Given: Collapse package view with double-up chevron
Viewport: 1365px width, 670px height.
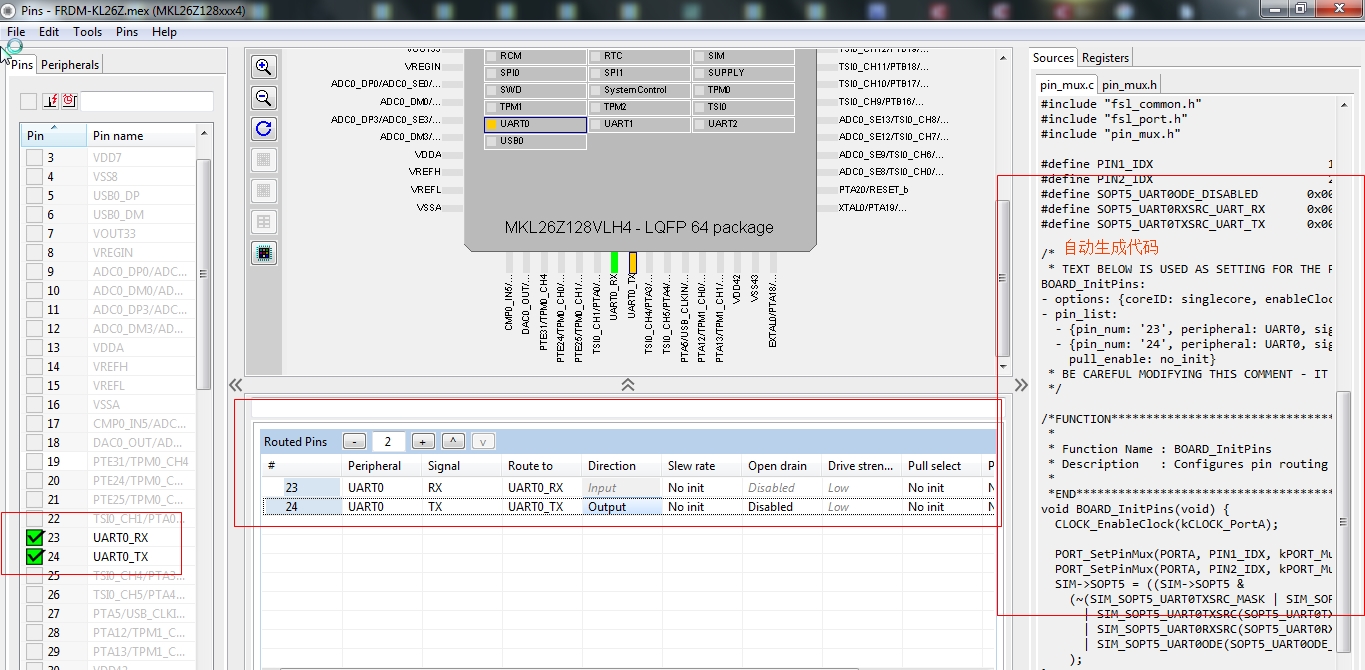Looking at the screenshot, I should click(628, 384).
